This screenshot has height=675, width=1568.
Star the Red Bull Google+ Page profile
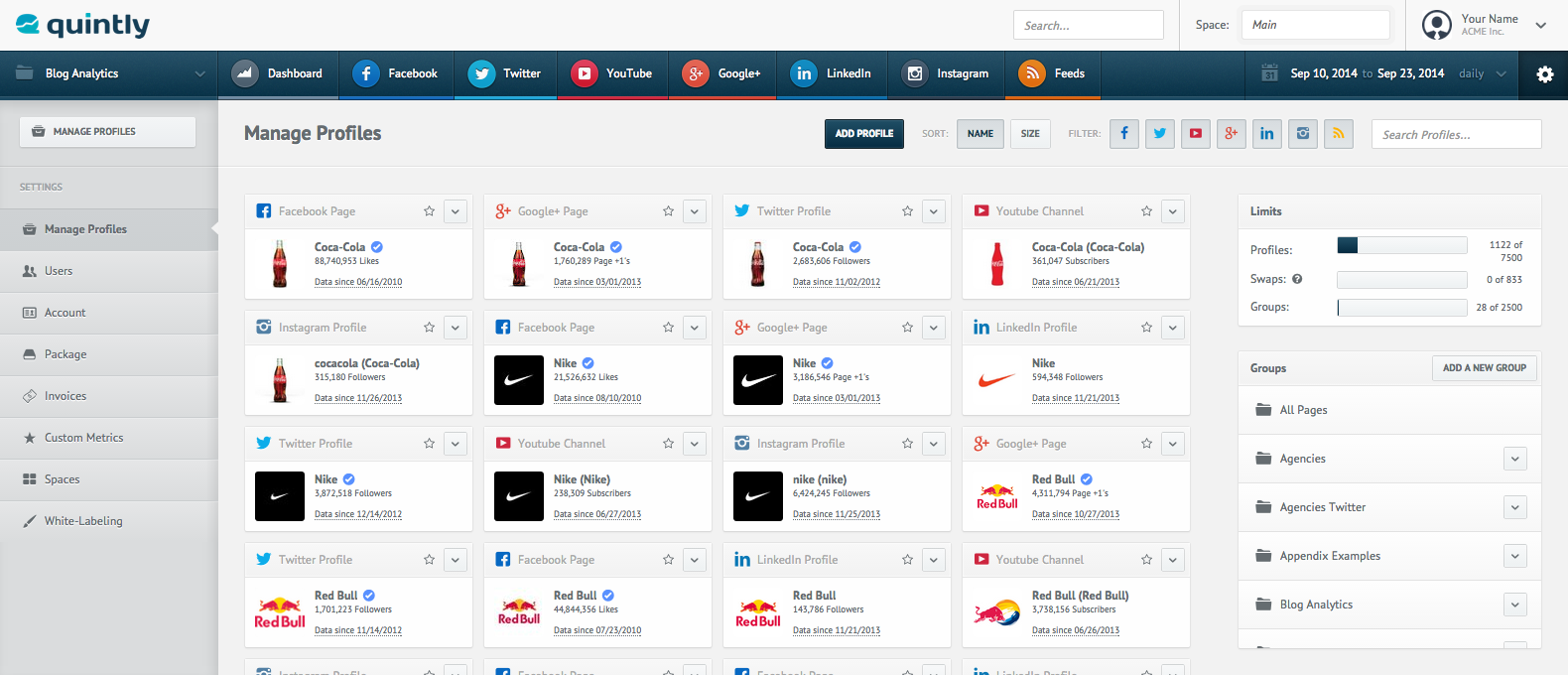click(1147, 444)
